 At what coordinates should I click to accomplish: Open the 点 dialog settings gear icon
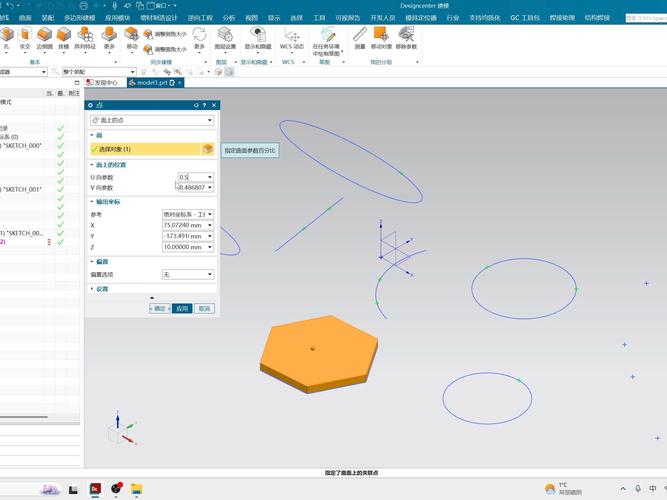click(x=90, y=105)
